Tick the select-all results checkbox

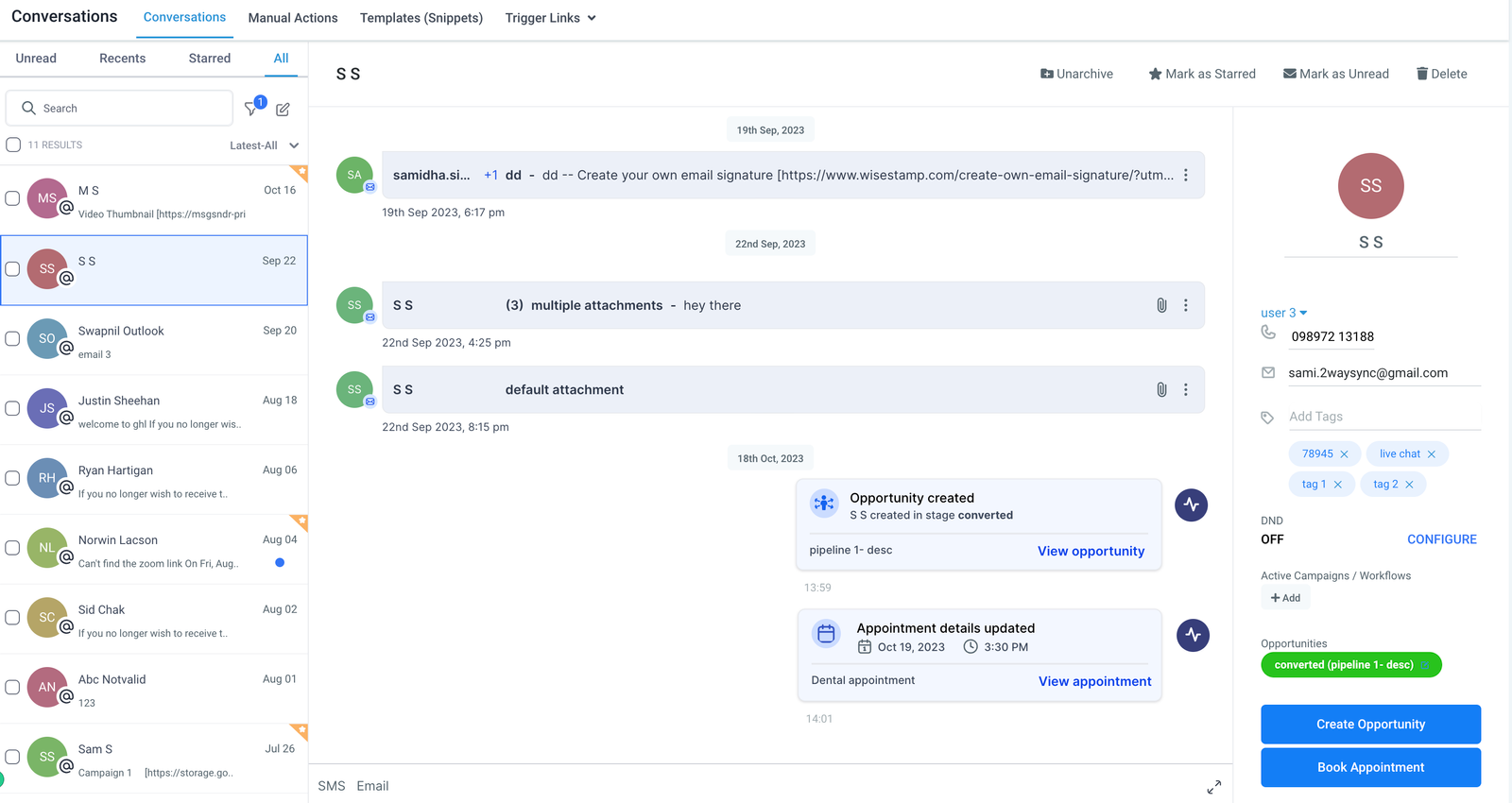tap(13, 145)
